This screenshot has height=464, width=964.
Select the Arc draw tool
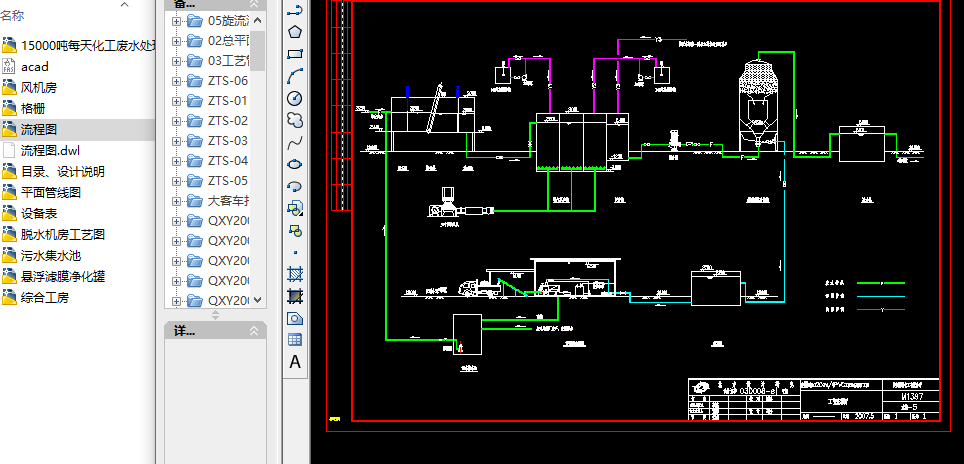tap(295, 76)
